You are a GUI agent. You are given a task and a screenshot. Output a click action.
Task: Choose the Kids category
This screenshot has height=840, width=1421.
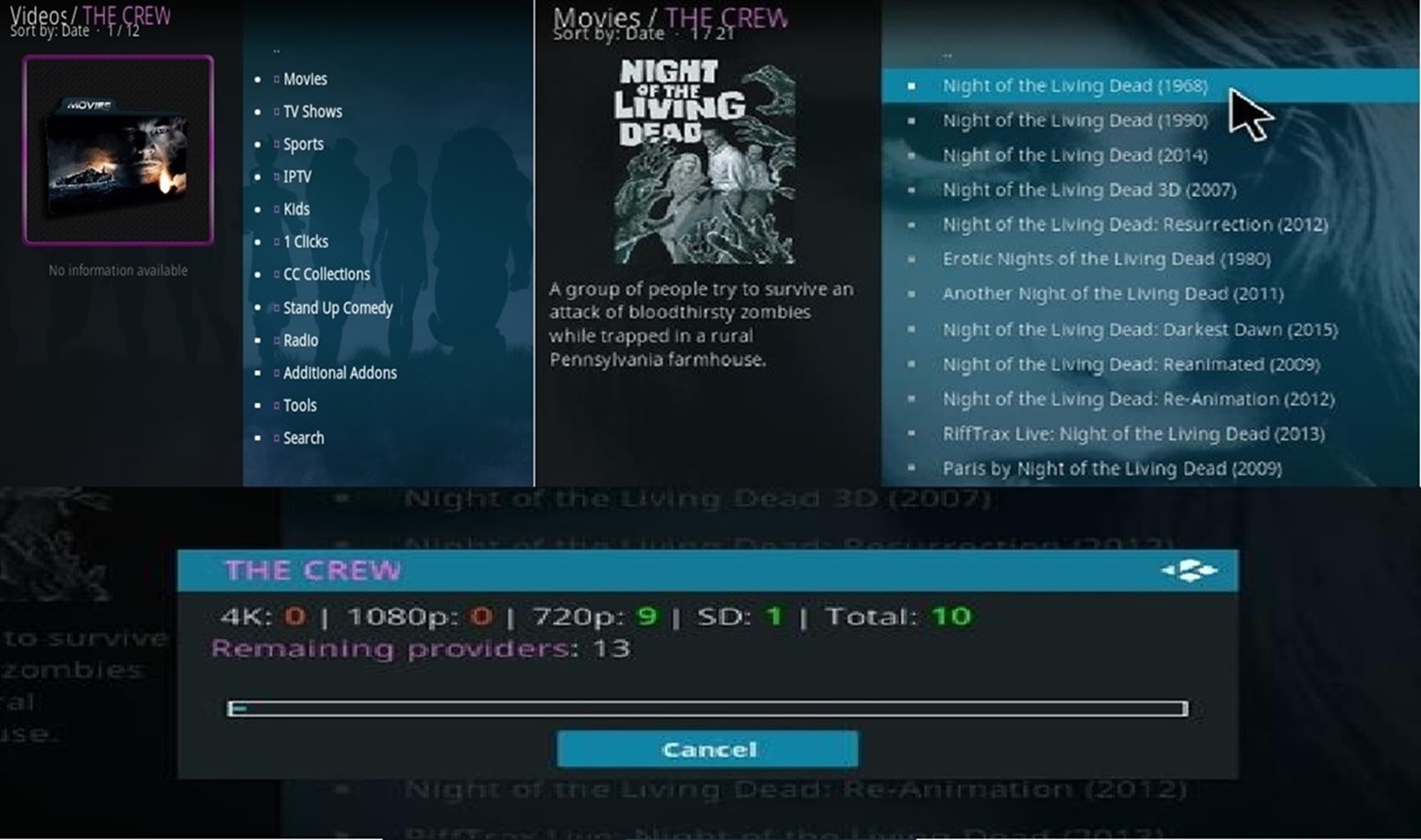point(296,209)
